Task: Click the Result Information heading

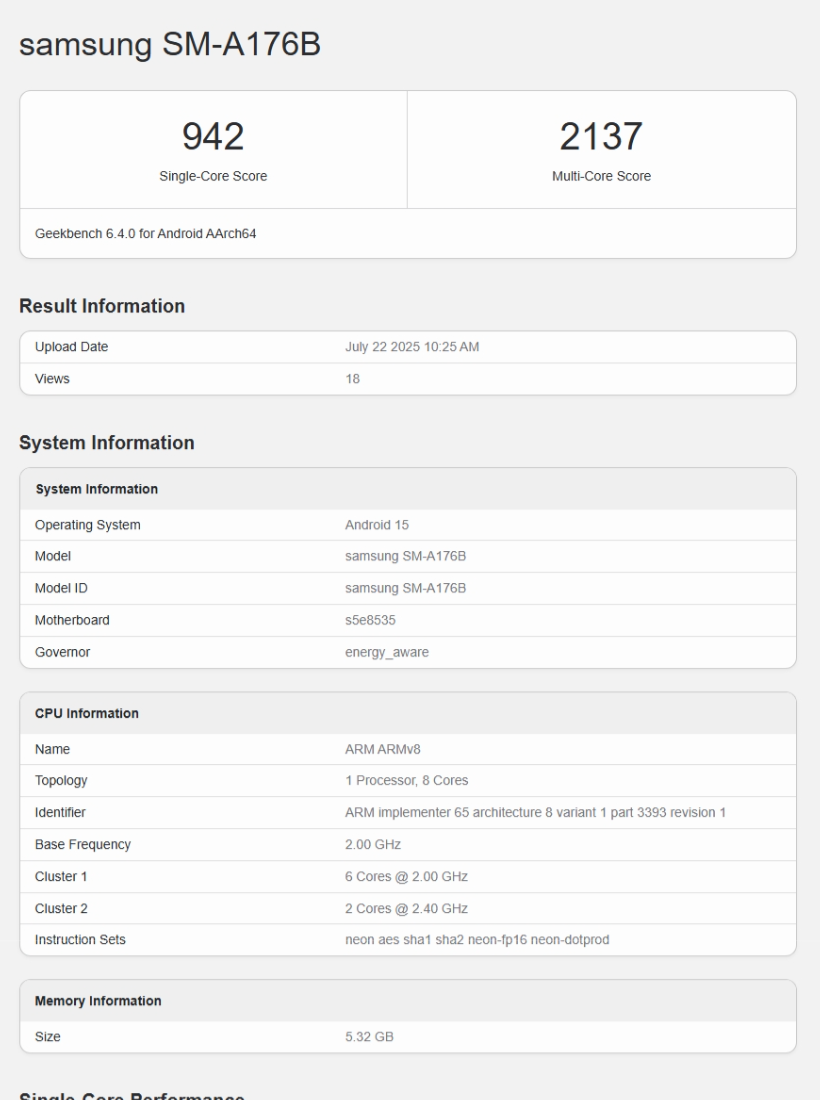Action: pos(102,306)
